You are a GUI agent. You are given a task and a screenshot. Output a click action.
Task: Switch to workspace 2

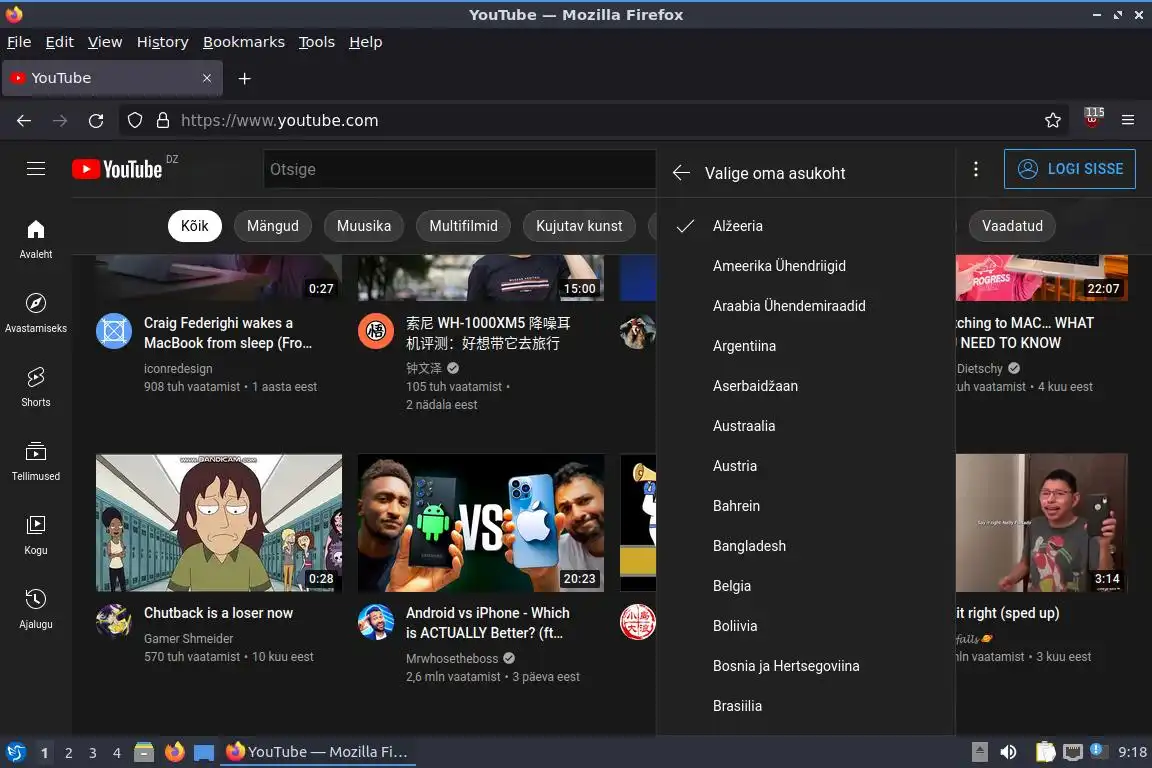pyautogui.click(x=68, y=753)
